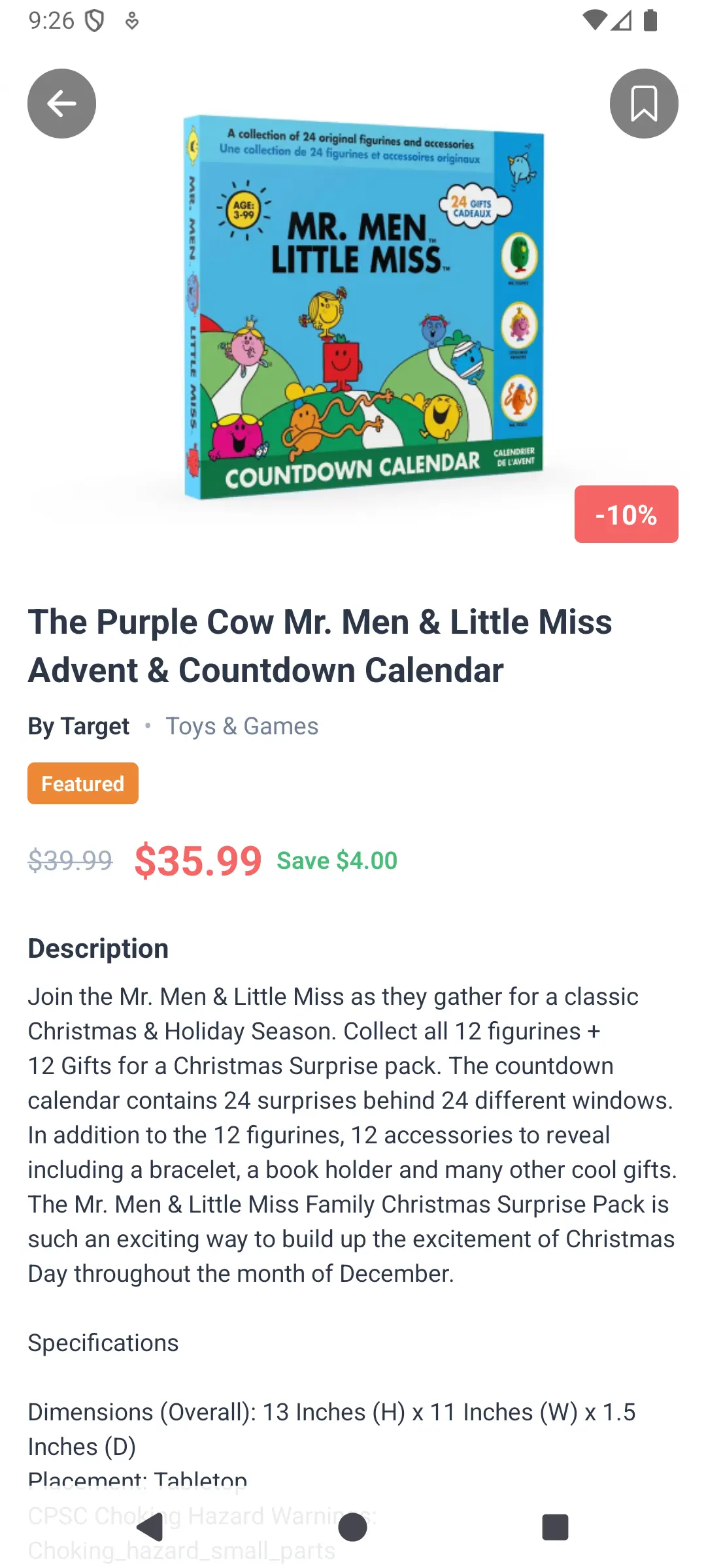Tap the Save $4.00 label
The width and height of the screenshot is (706, 1568).
click(x=337, y=860)
